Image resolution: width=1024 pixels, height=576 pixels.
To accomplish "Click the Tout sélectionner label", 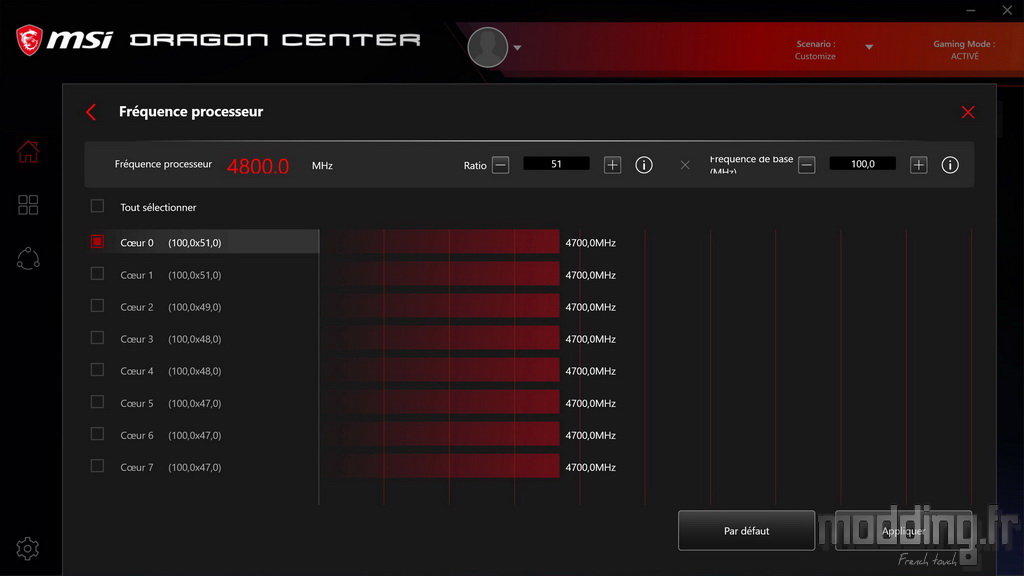I will (158, 207).
